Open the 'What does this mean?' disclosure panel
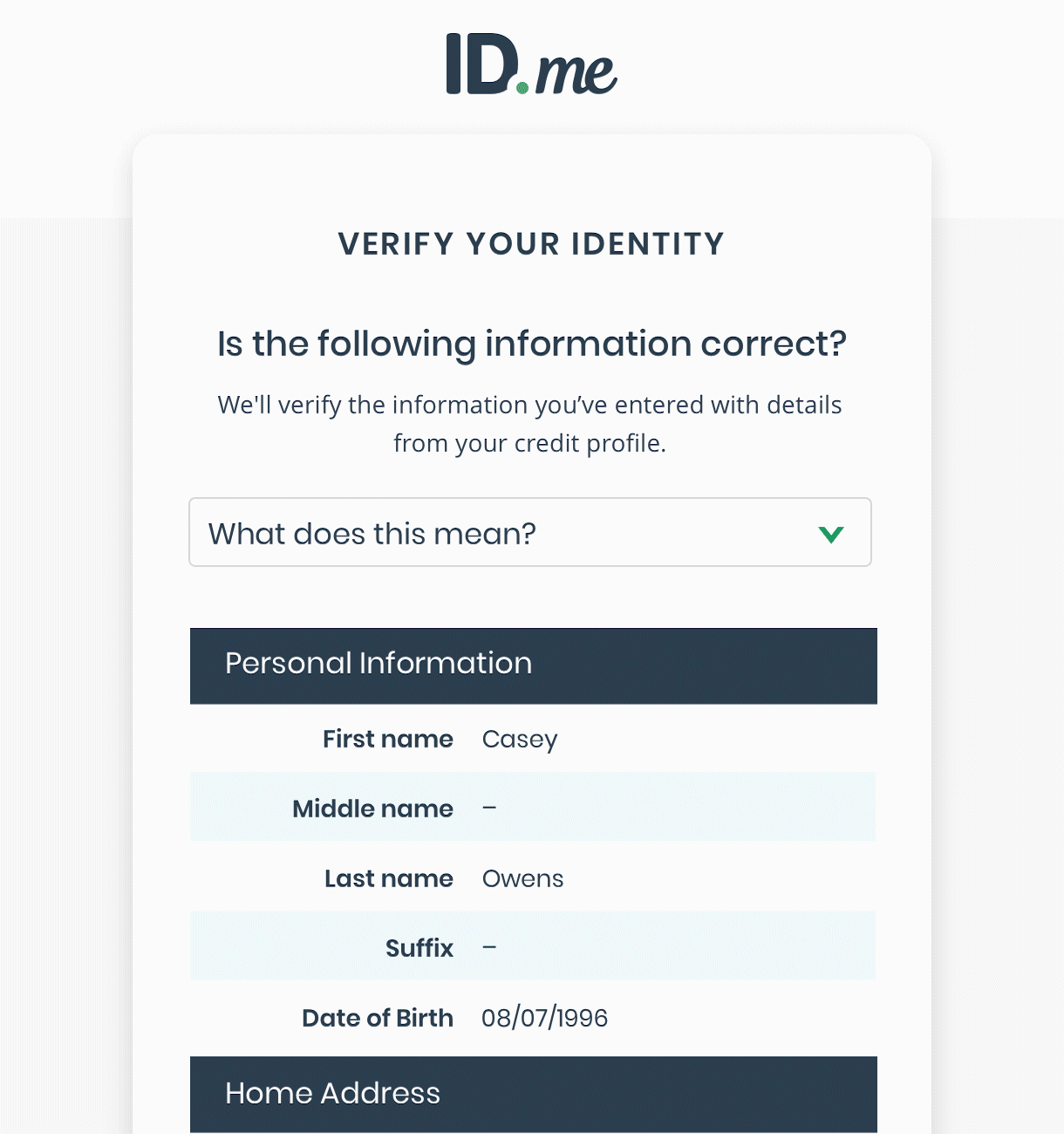This screenshot has height=1134, width=1064. (x=530, y=533)
